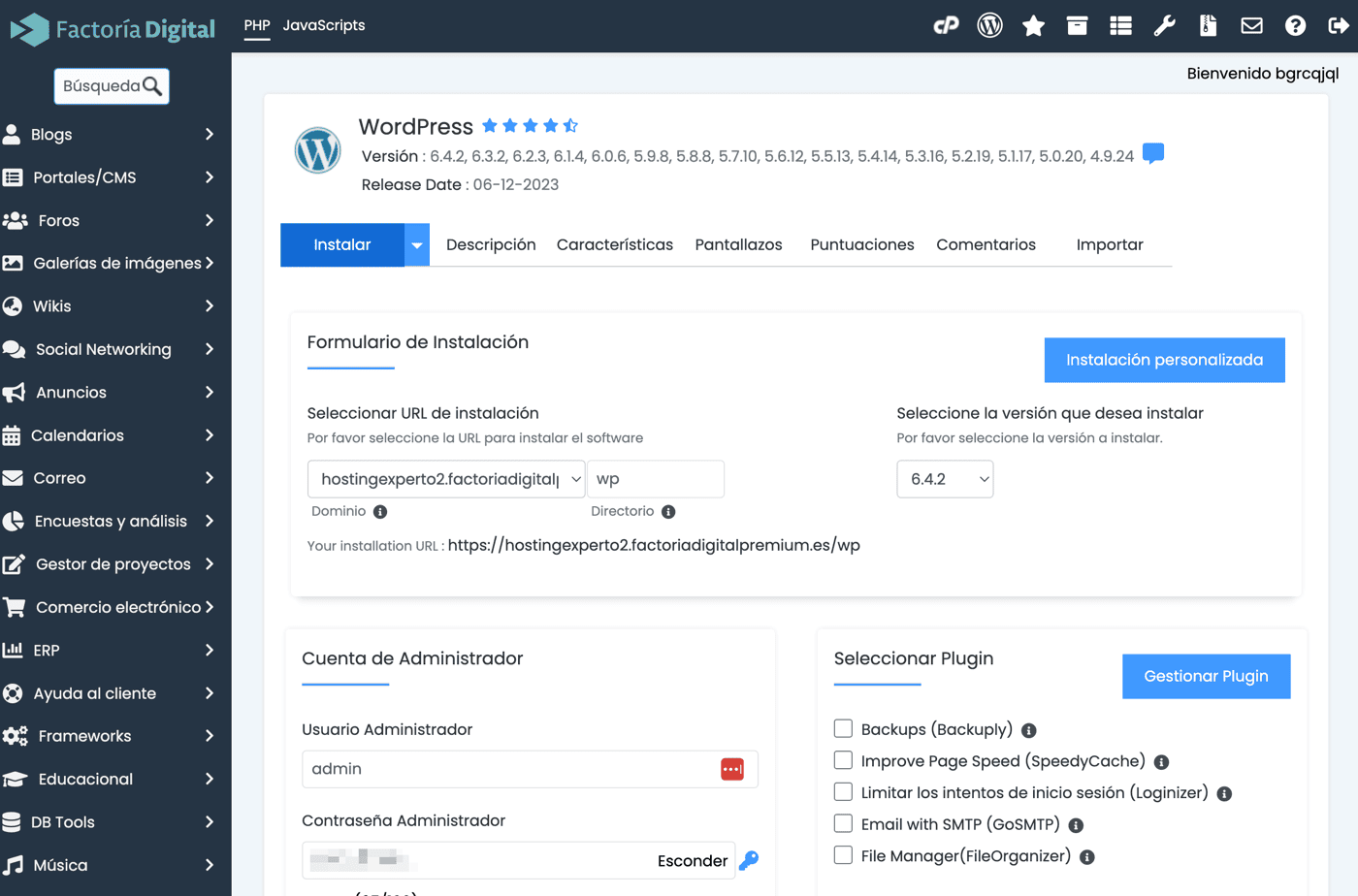Open the help question mark icon
The width and height of the screenshot is (1358, 896).
tap(1295, 26)
